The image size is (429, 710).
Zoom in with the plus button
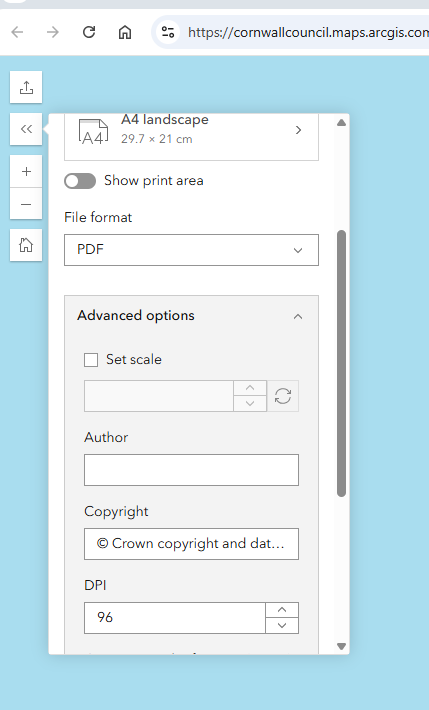click(x=26, y=171)
